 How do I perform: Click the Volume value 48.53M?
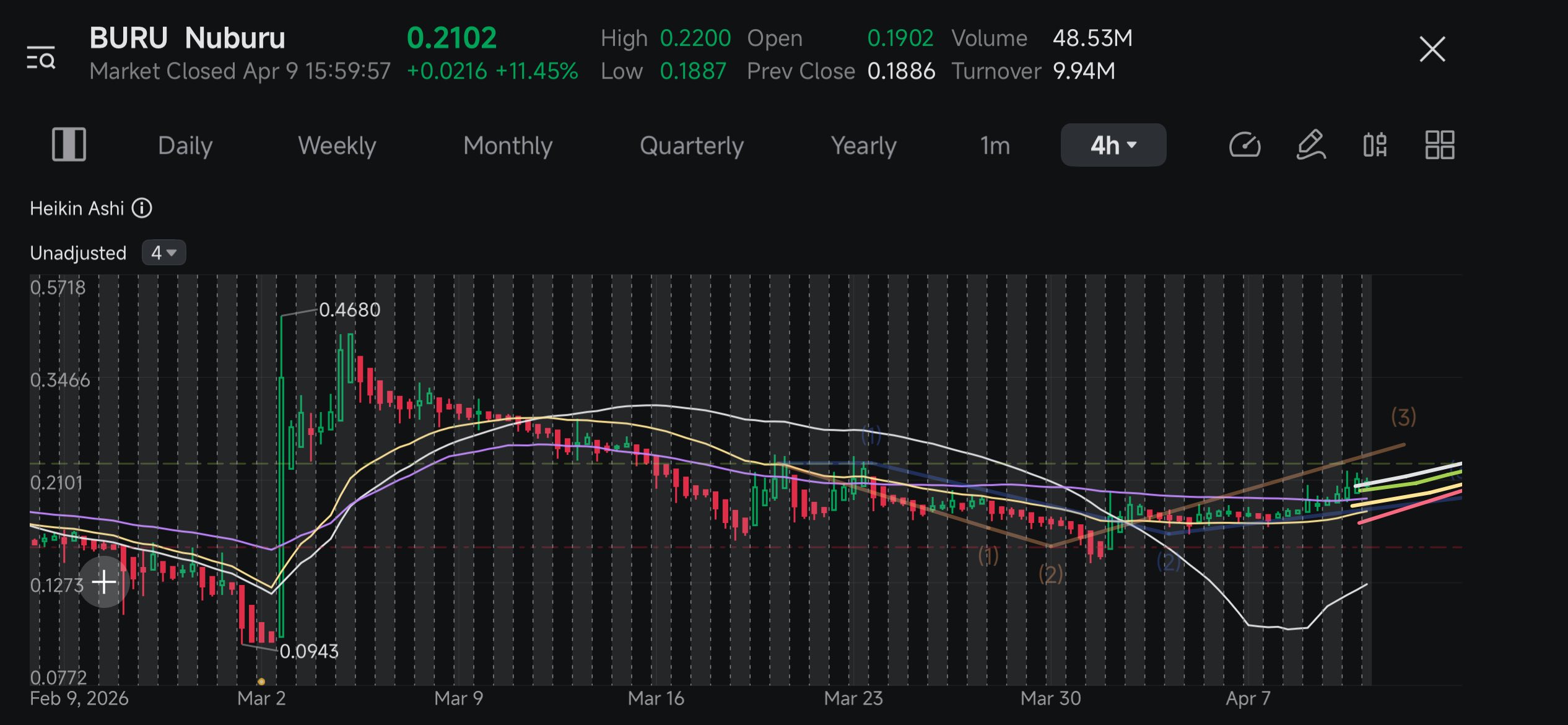[x=1092, y=38]
